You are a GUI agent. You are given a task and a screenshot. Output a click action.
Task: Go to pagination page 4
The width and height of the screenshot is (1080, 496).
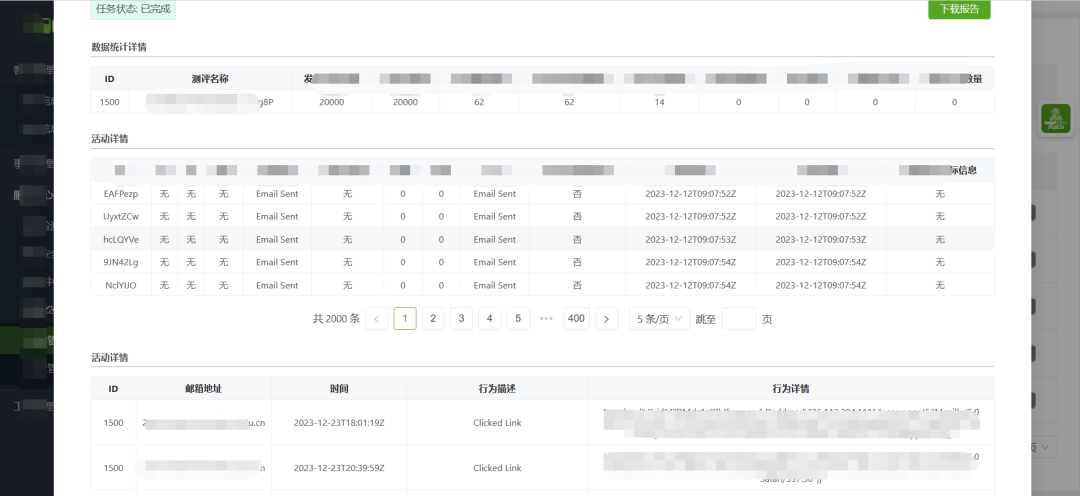pyautogui.click(x=490, y=318)
